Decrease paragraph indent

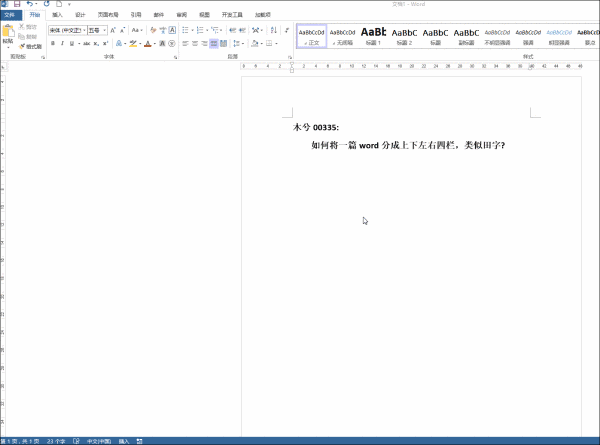pos(232,30)
